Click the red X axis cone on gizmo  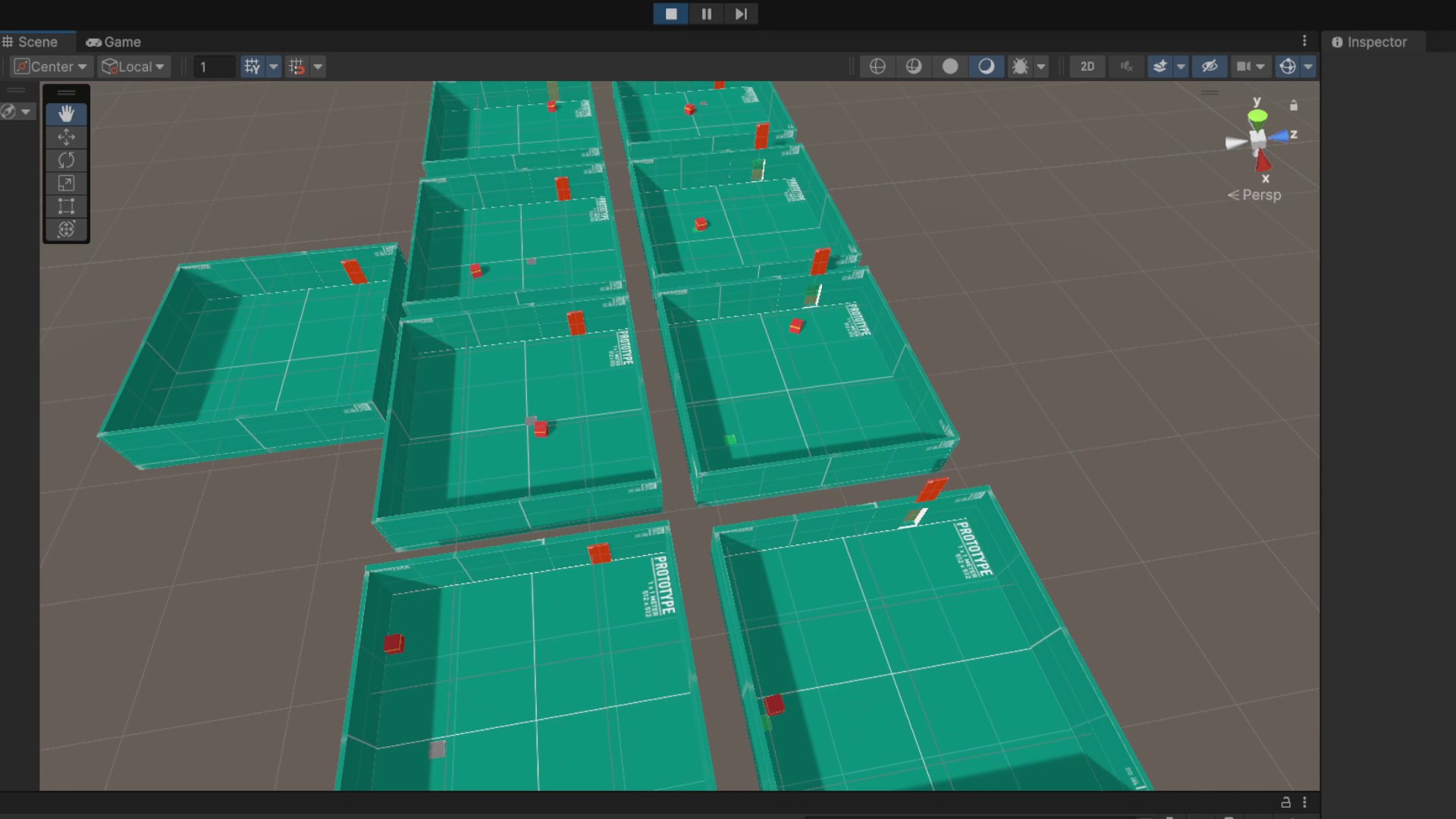[1263, 162]
